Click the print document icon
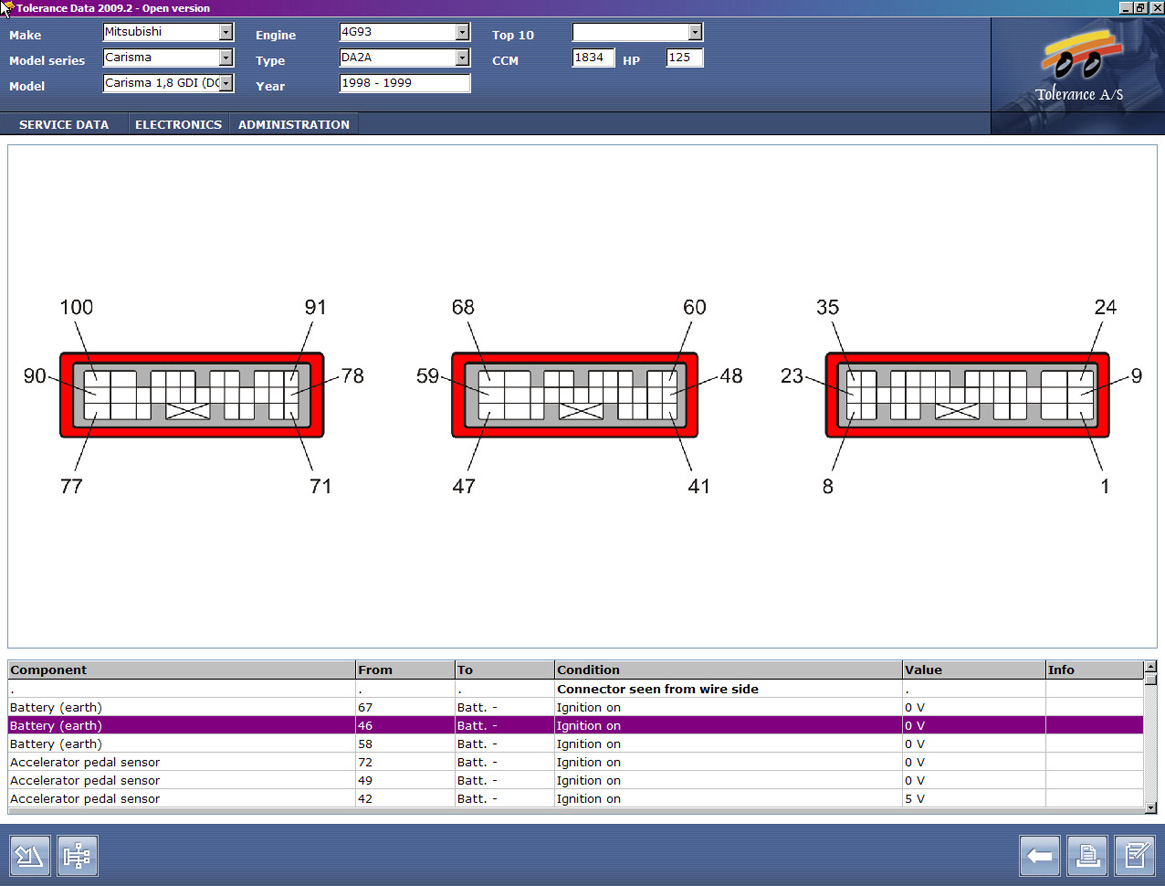Screen dimensions: 1165x886 1087,856
